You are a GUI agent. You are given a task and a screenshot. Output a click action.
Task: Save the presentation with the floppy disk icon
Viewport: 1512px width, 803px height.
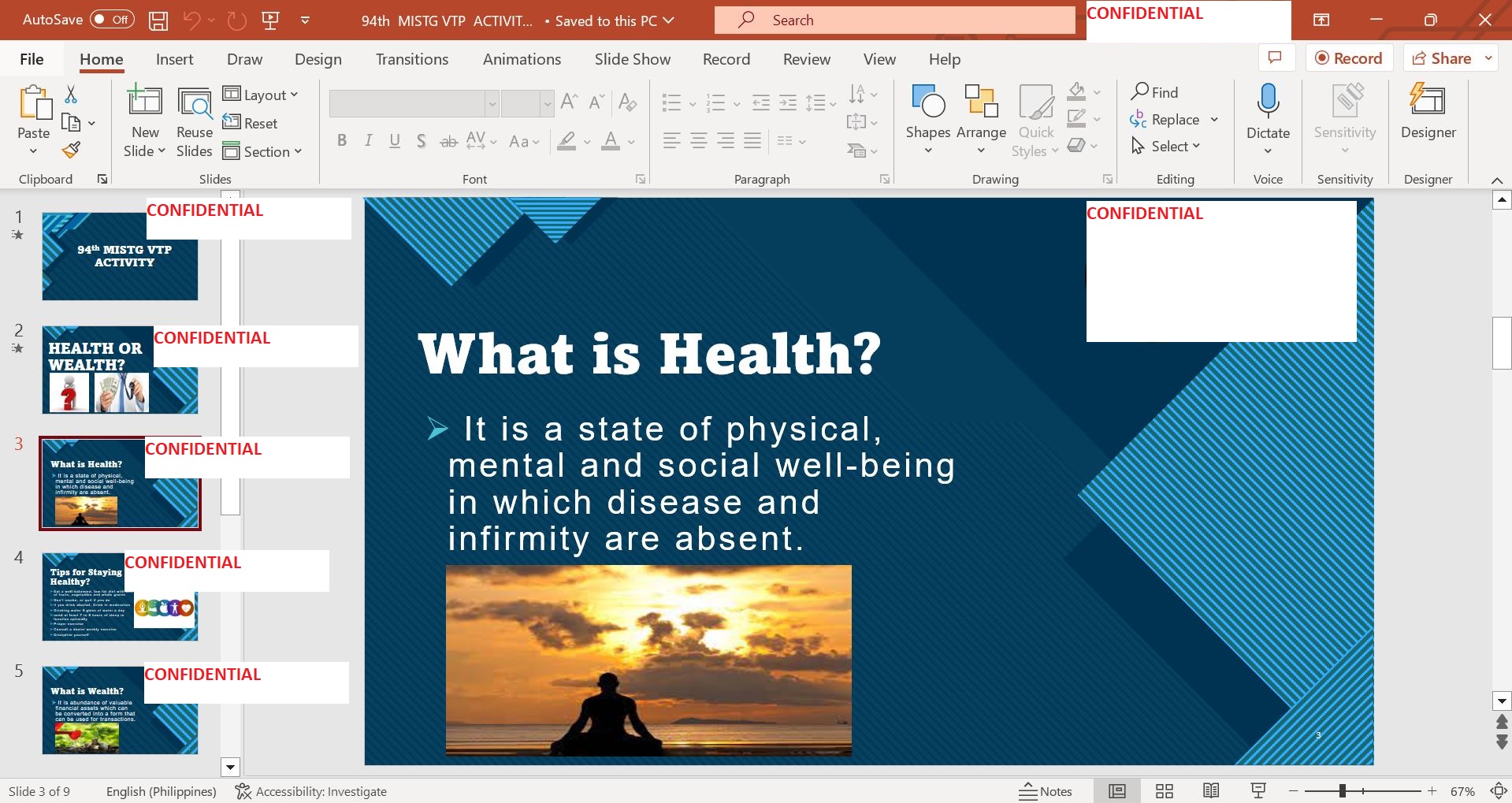pyautogui.click(x=158, y=20)
